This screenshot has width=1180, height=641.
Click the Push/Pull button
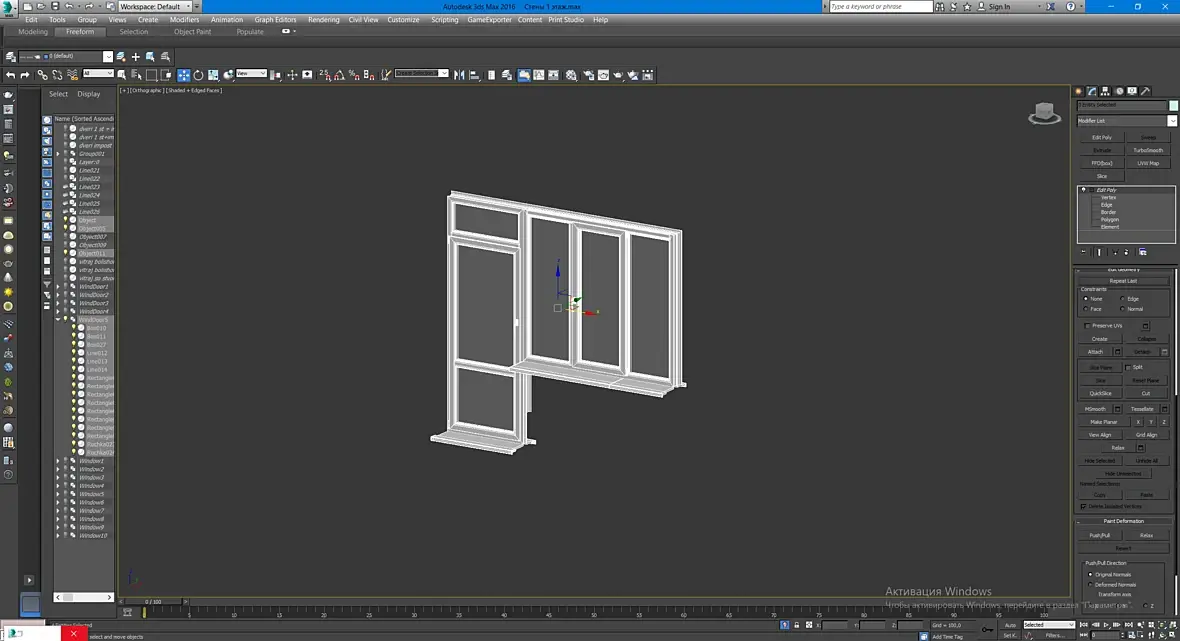coord(1099,535)
